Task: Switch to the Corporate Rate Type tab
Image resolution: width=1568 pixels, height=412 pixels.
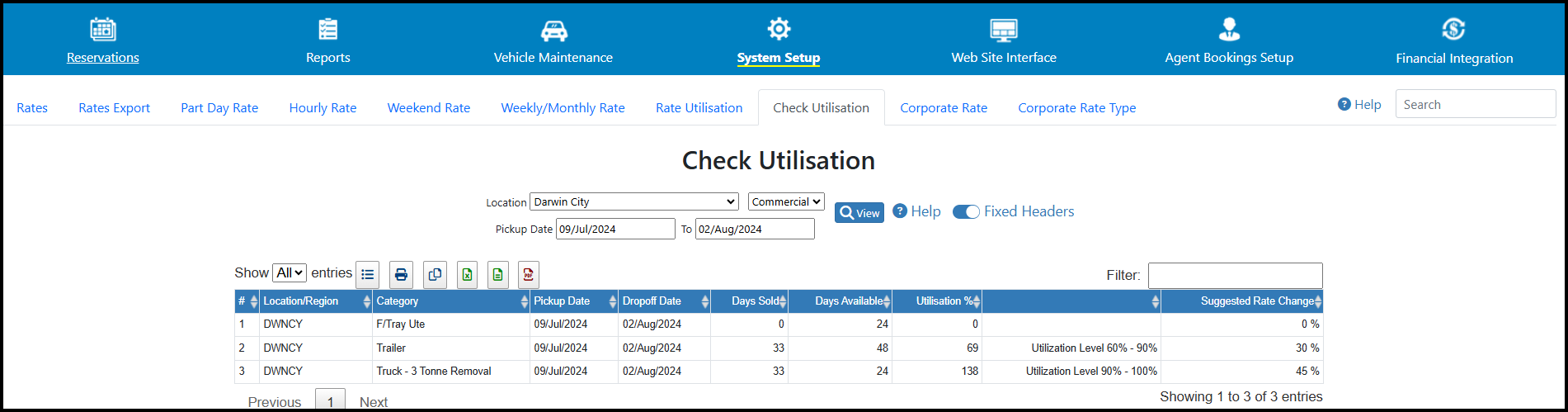Action: tap(1077, 108)
